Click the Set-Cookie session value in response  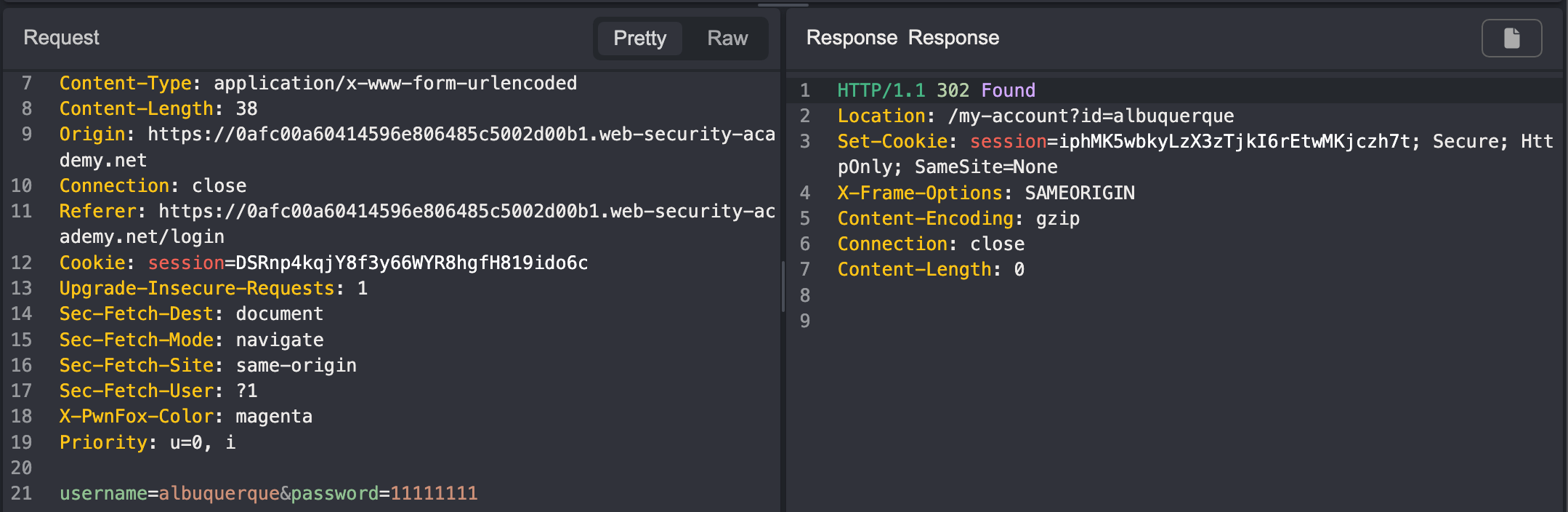click(x=1234, y=141)
